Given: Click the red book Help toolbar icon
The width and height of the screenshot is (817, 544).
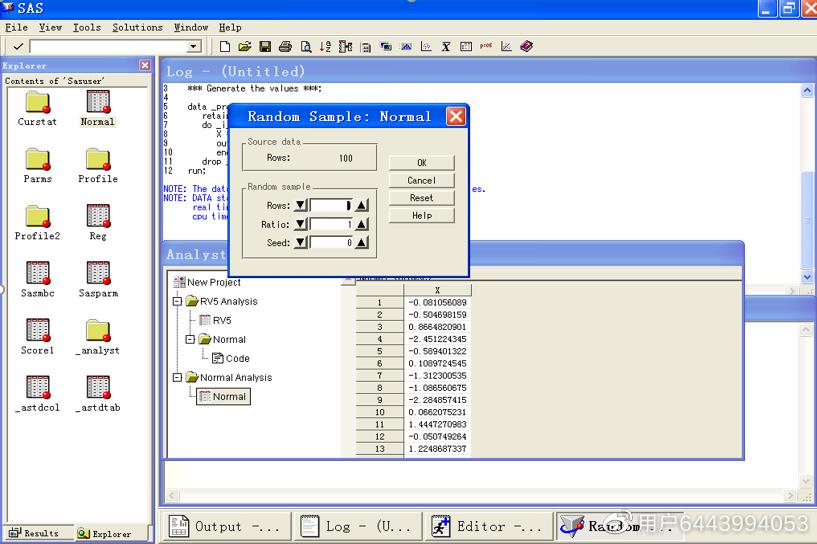Looking at the screenshot, I should point(527,46).
